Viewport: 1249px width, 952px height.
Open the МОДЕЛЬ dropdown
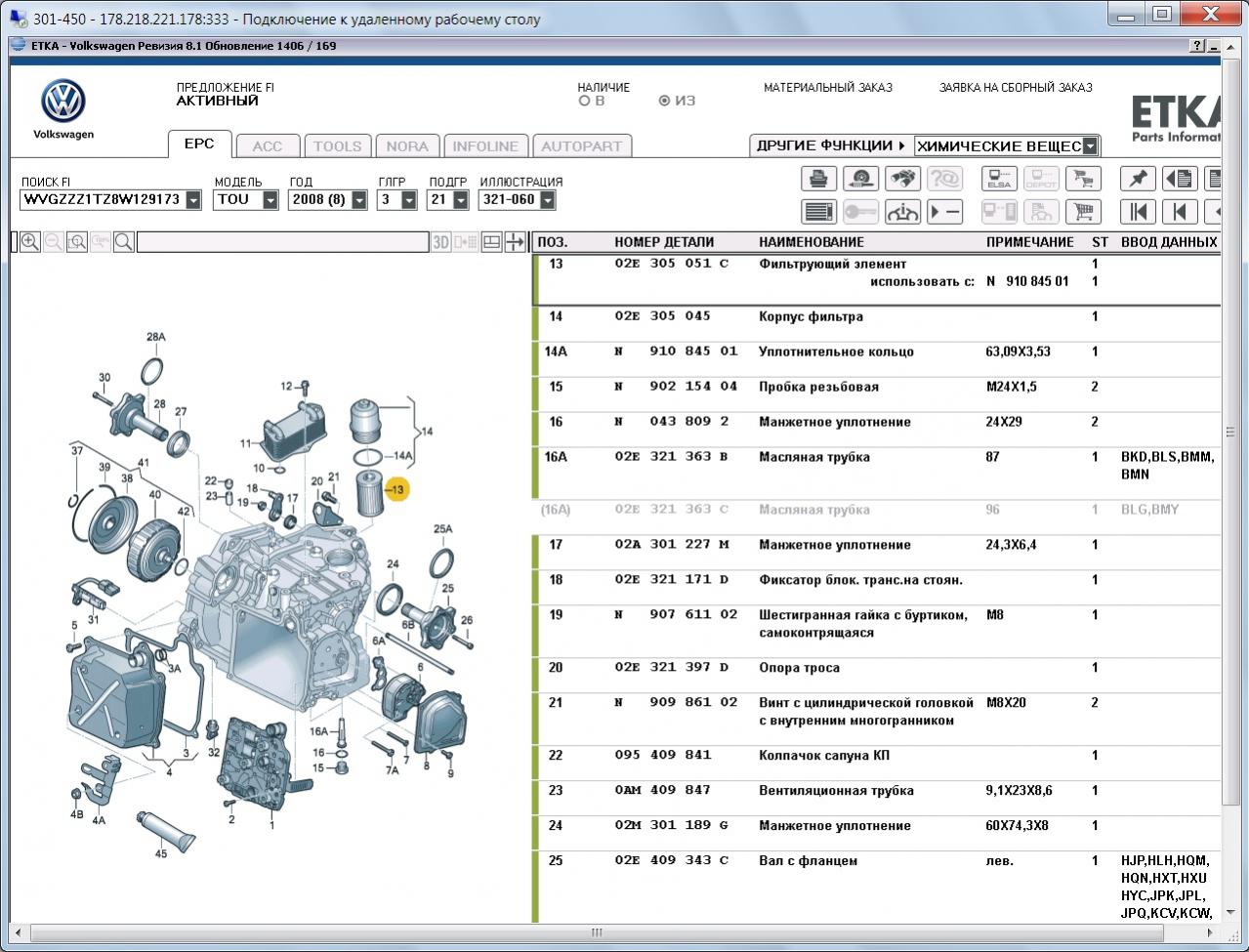point(272,199)
